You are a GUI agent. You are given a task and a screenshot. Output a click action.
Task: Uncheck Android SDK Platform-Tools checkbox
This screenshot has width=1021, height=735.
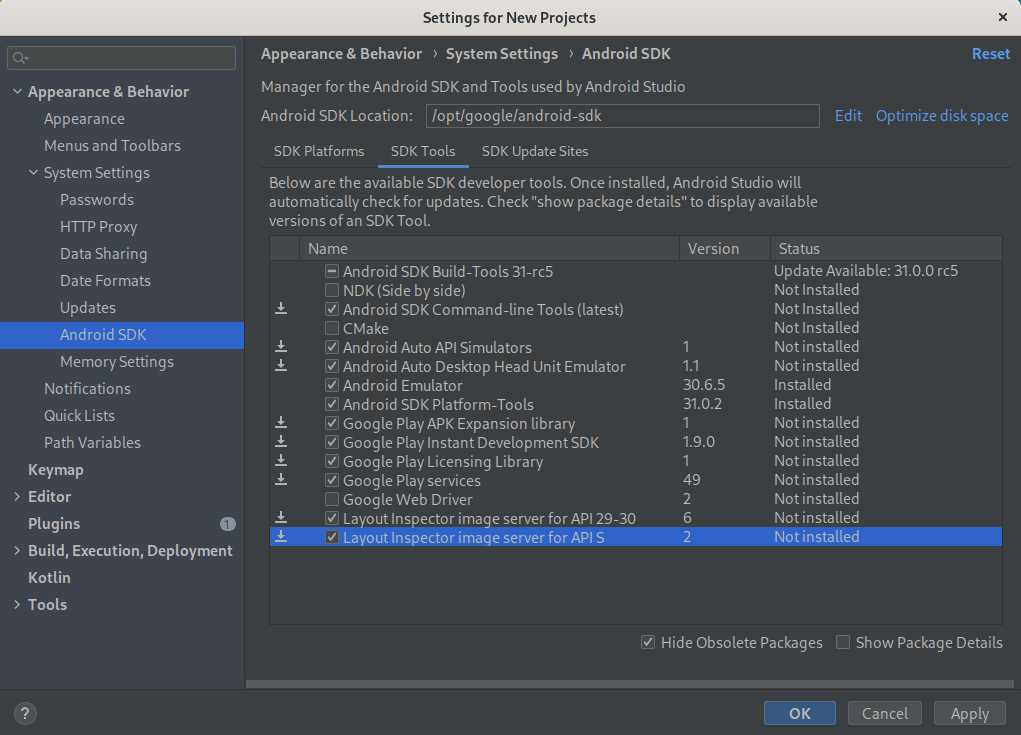[331, 404]
